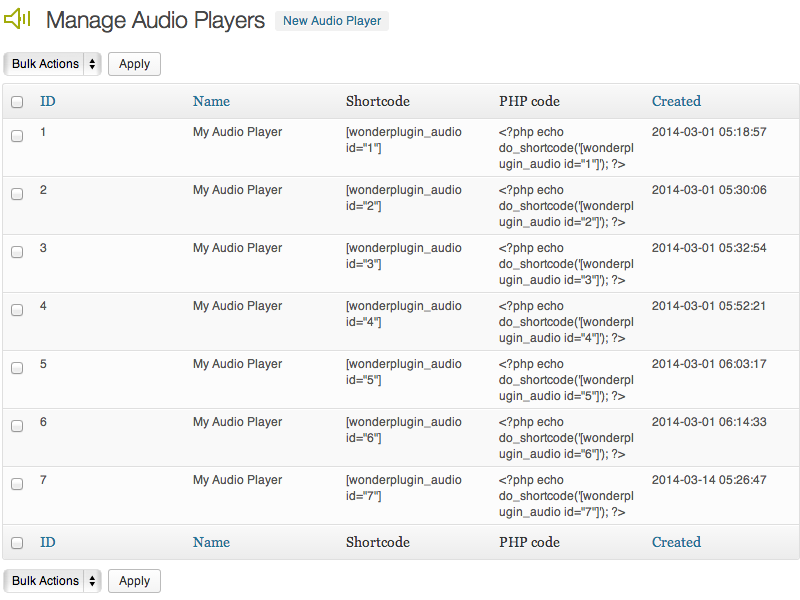The width and height of the screenshot is (800, 600).
Task: Click My Audio Player name in row 6
Action: click(237, 422)
